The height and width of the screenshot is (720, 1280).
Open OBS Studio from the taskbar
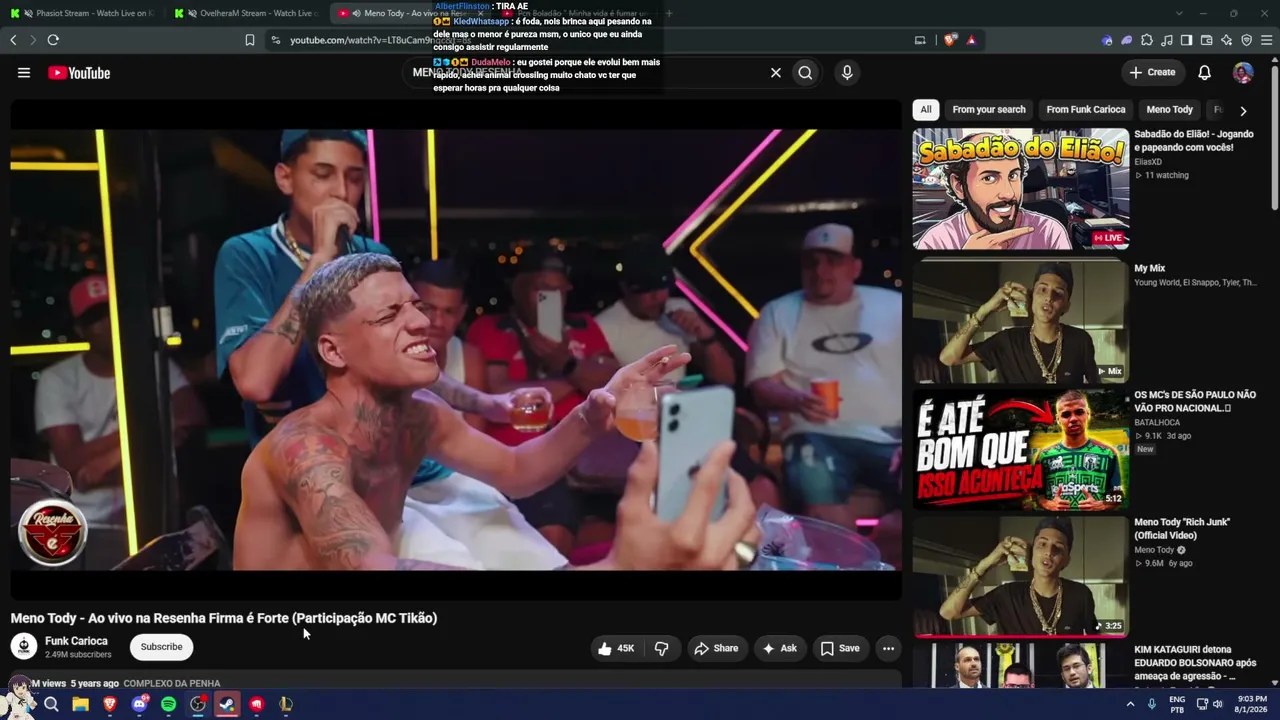pos(198,704)
